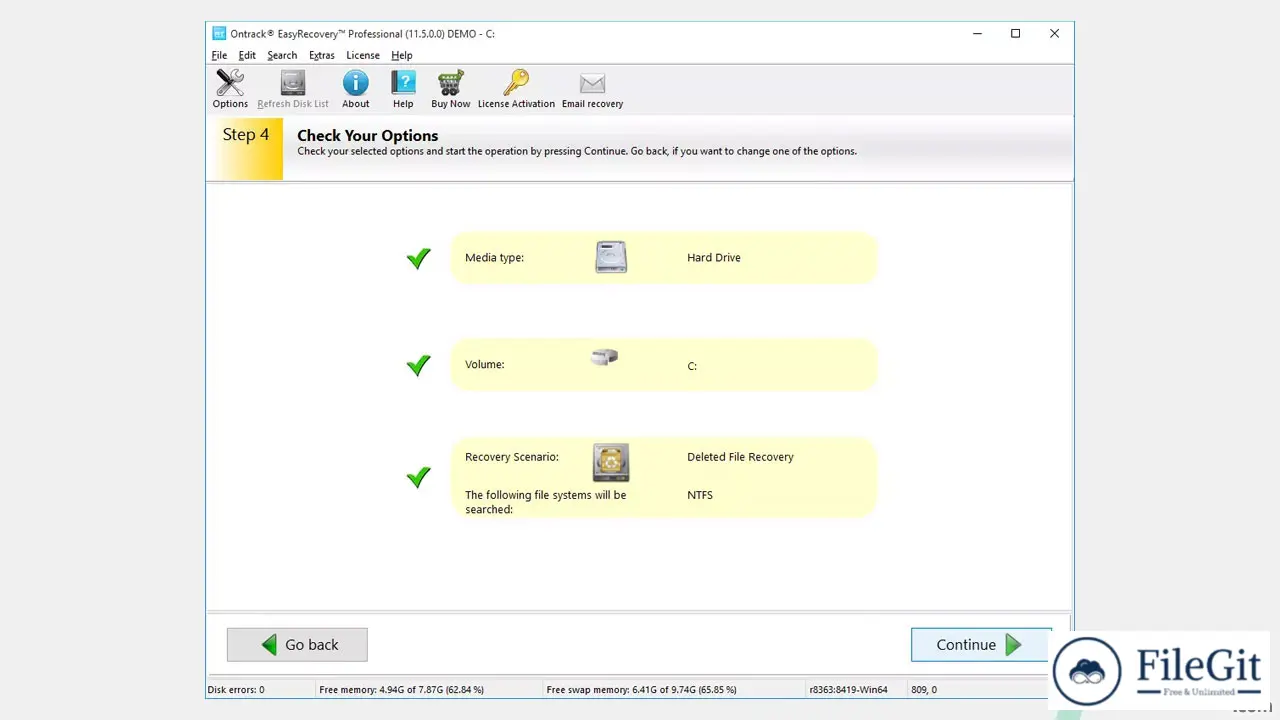This screenshot has width=1280, height=720.
Task: Click the 809, 0 status bar entry
Action: point(924,690)
